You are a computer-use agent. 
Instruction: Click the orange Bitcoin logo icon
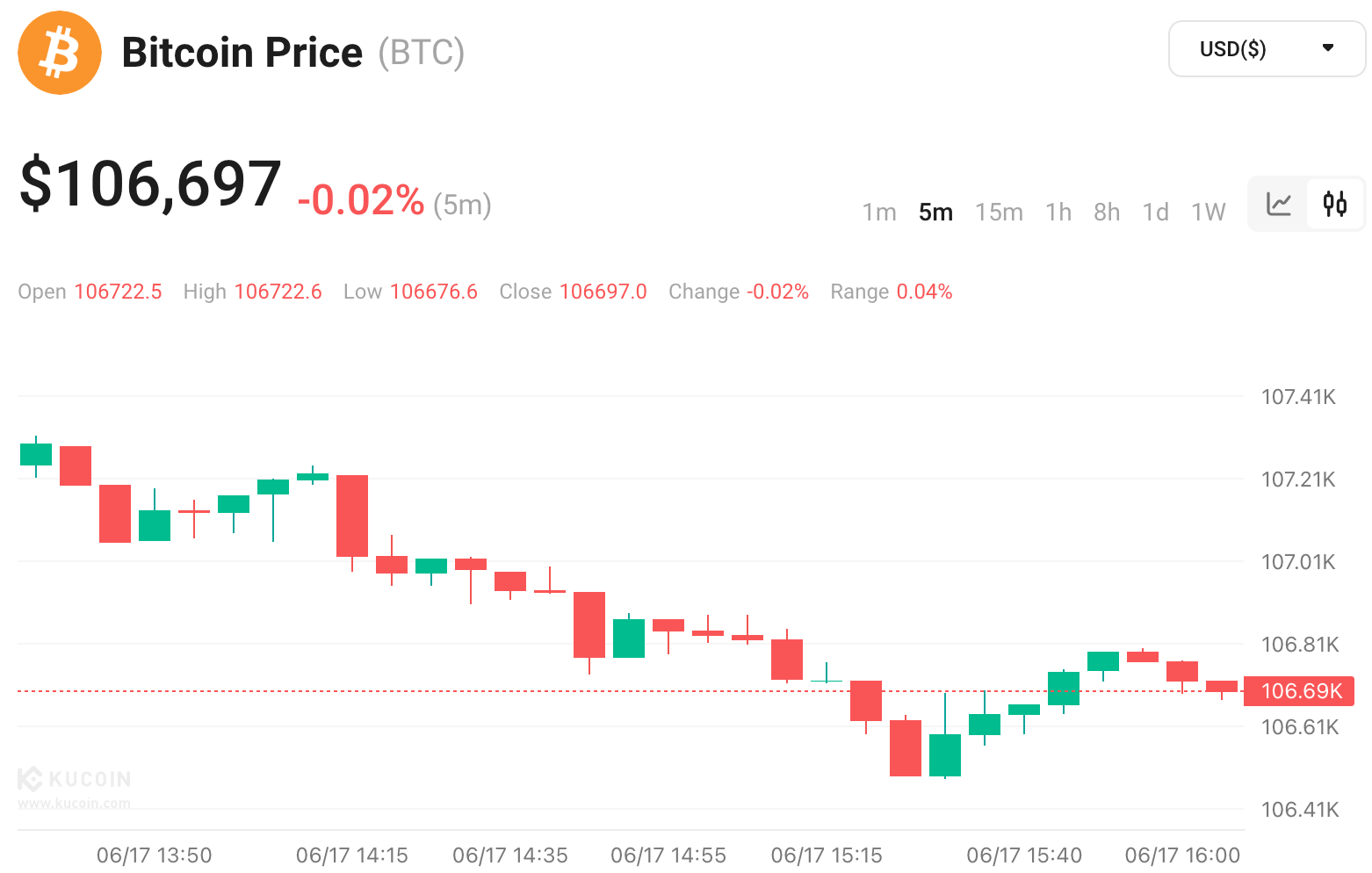[60, 53]
